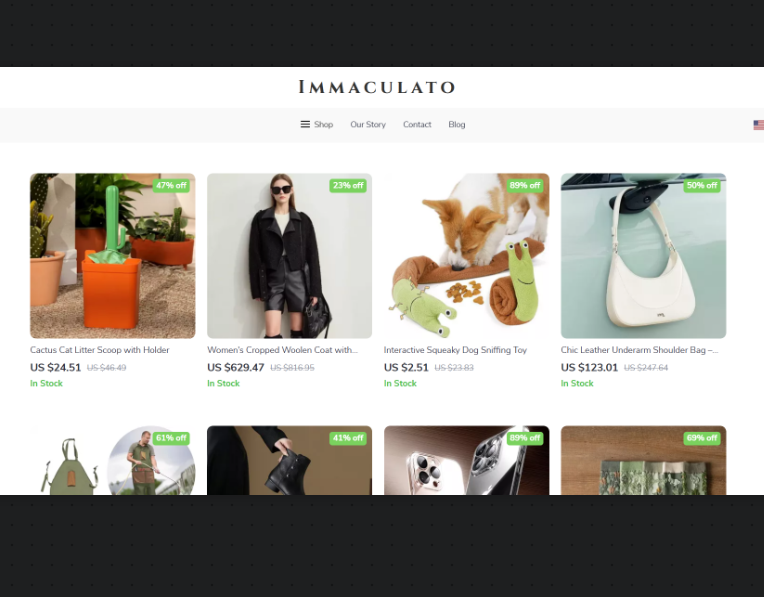Viewport: 764px width, 597px height.
Task: View the black ankle boot product image
Action: [x=289, y=461]
